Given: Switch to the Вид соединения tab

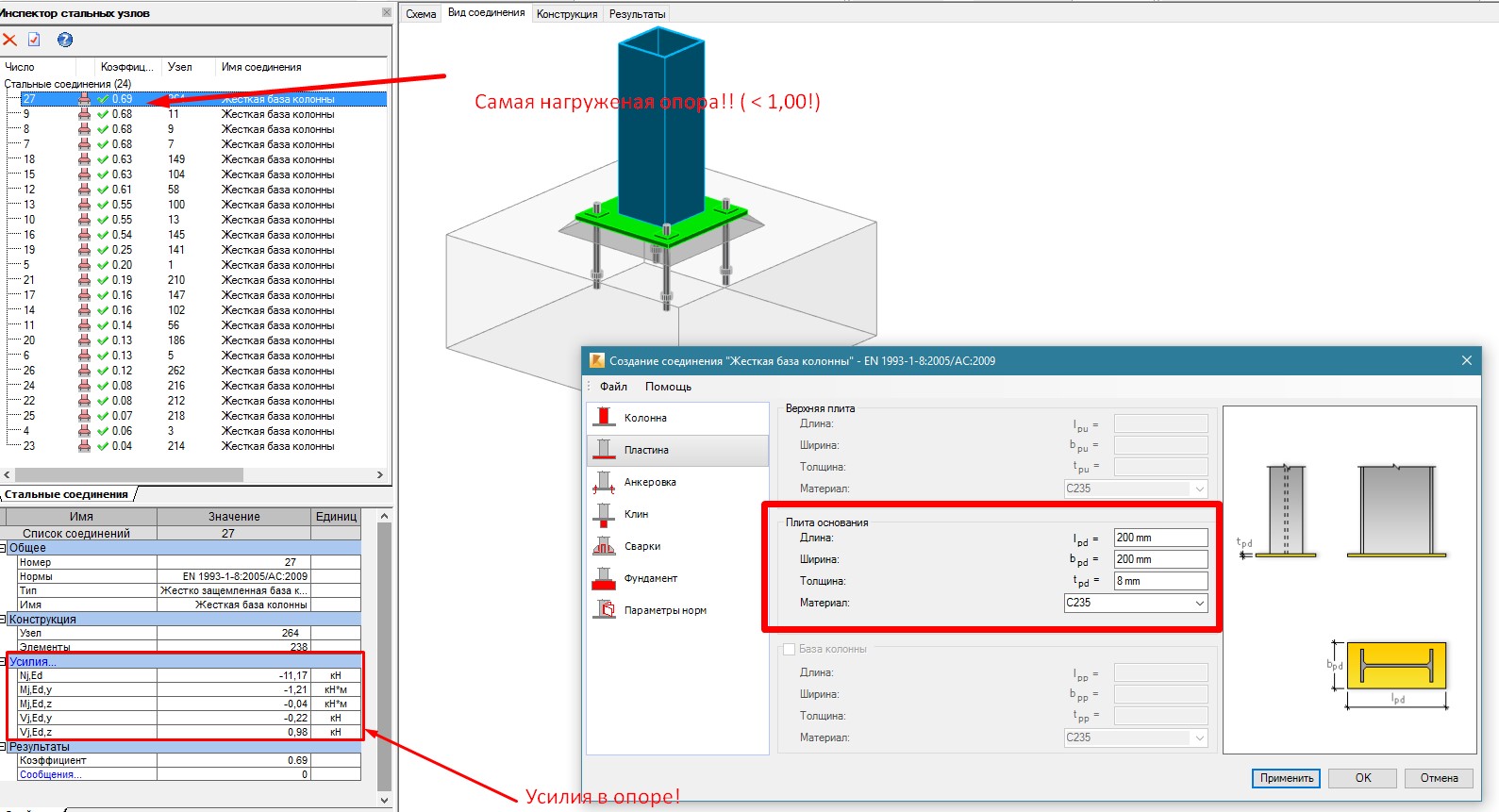Looking at the screenshot, I should pos(487,12).
